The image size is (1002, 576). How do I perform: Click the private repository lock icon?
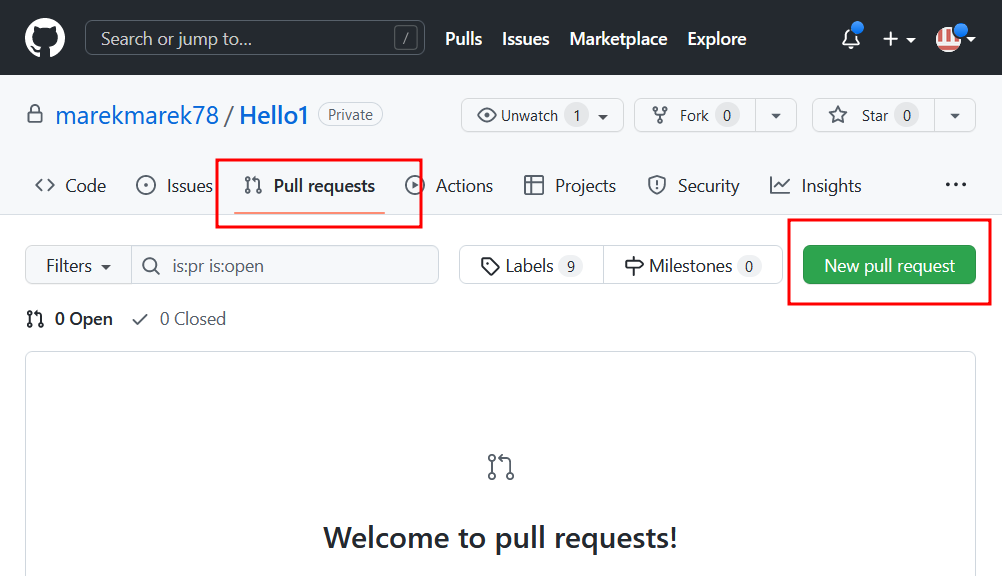[x=35, y=115]
